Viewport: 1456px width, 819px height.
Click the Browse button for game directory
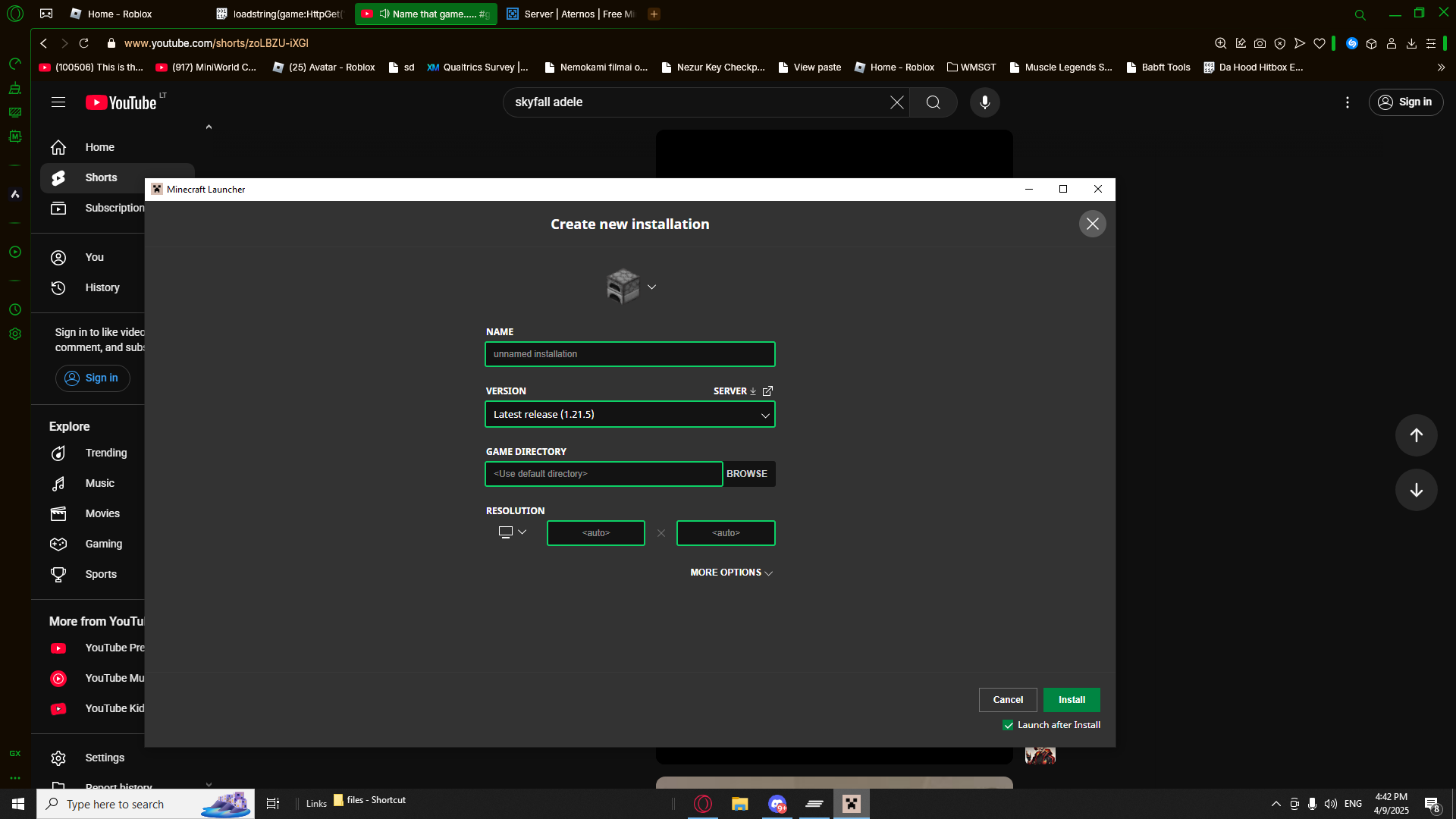coord(748,474)
